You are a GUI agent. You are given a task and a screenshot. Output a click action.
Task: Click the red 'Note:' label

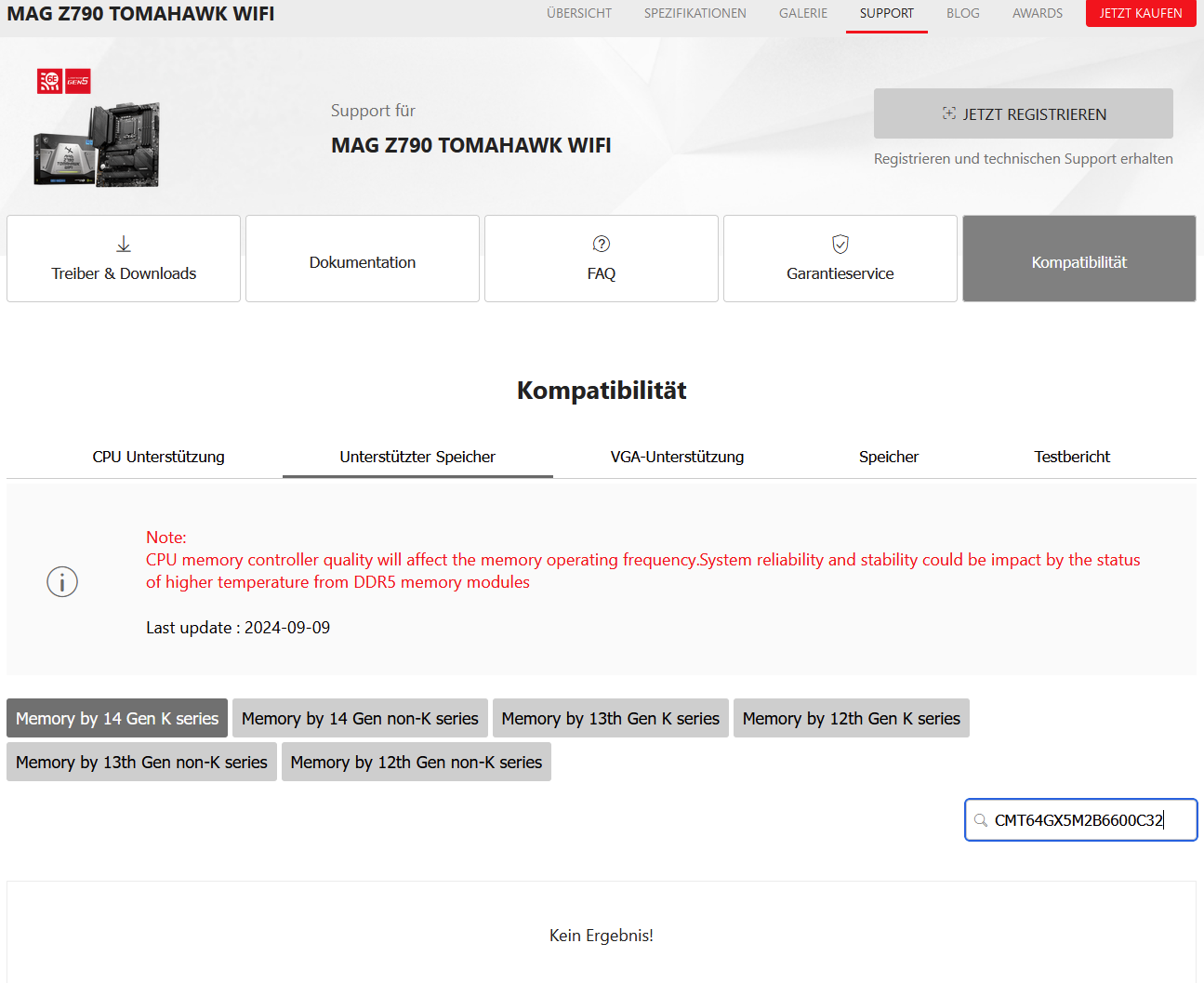(x=166, y=538)
